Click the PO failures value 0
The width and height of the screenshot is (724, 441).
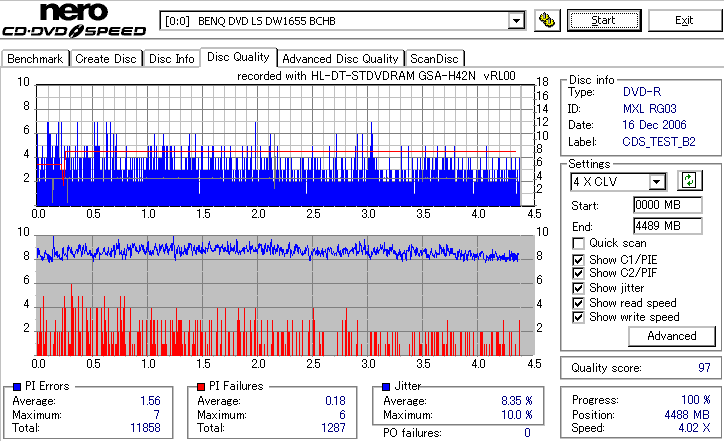coord(527,433)
